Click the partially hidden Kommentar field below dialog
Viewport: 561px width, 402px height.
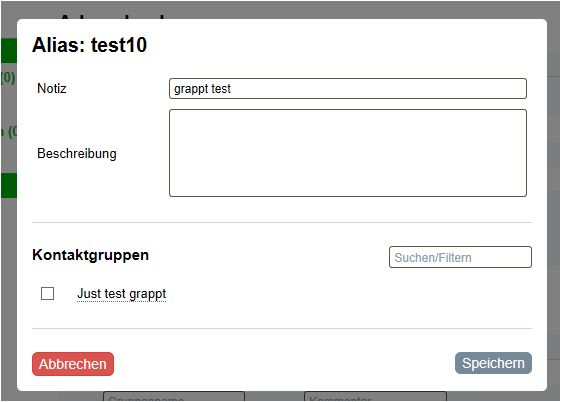pyautogui.click(x=375, y=396)
